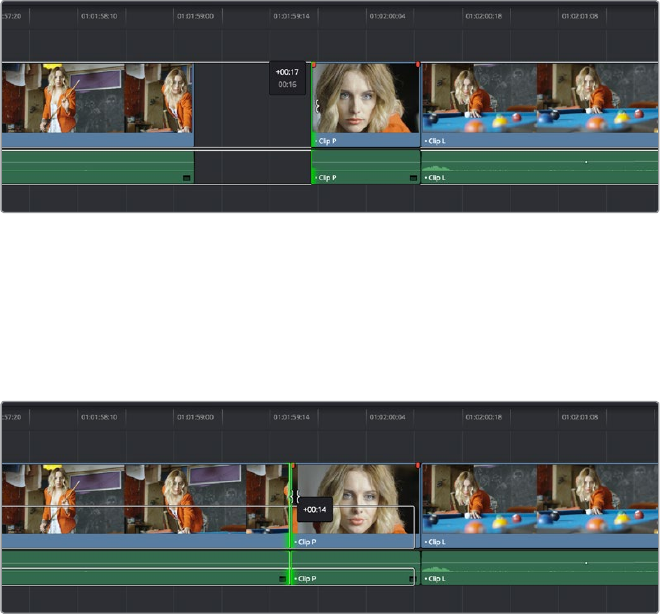Click ruler timecode 01:01:59:00 in lower timeline

click(195, 417)
